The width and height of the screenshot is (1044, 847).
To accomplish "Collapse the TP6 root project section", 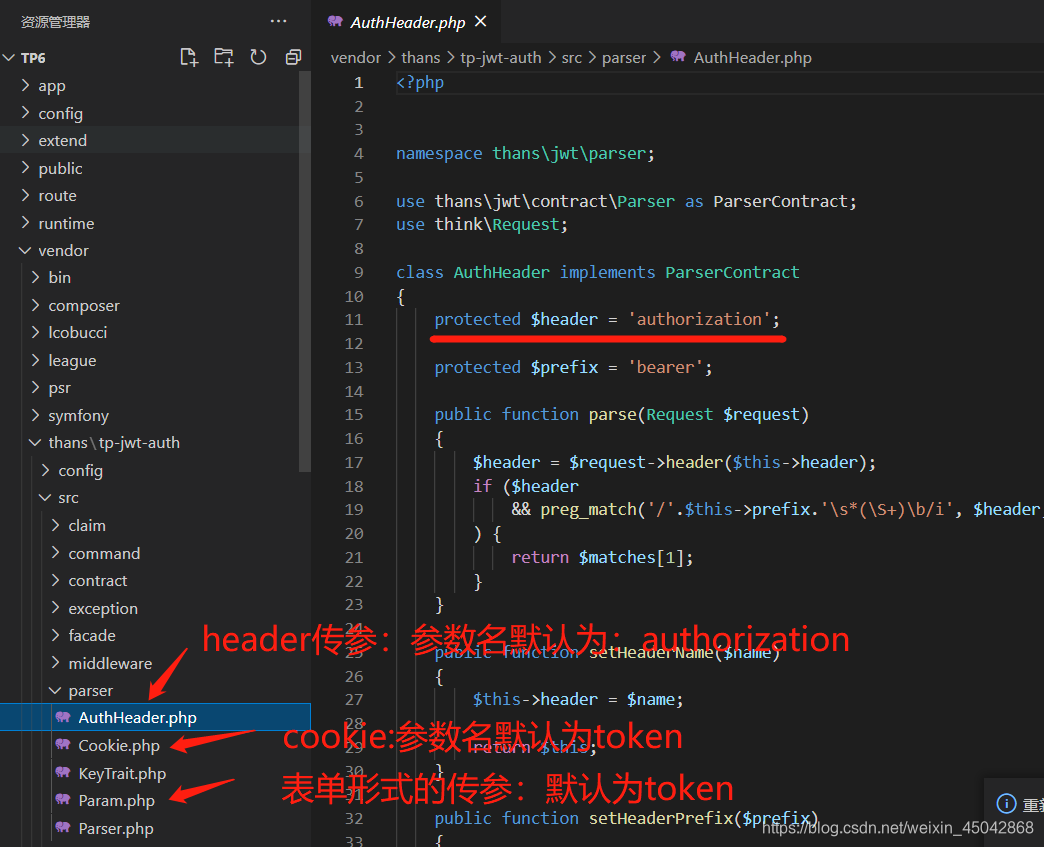I will pyautogui.click(x=32, y=58).
